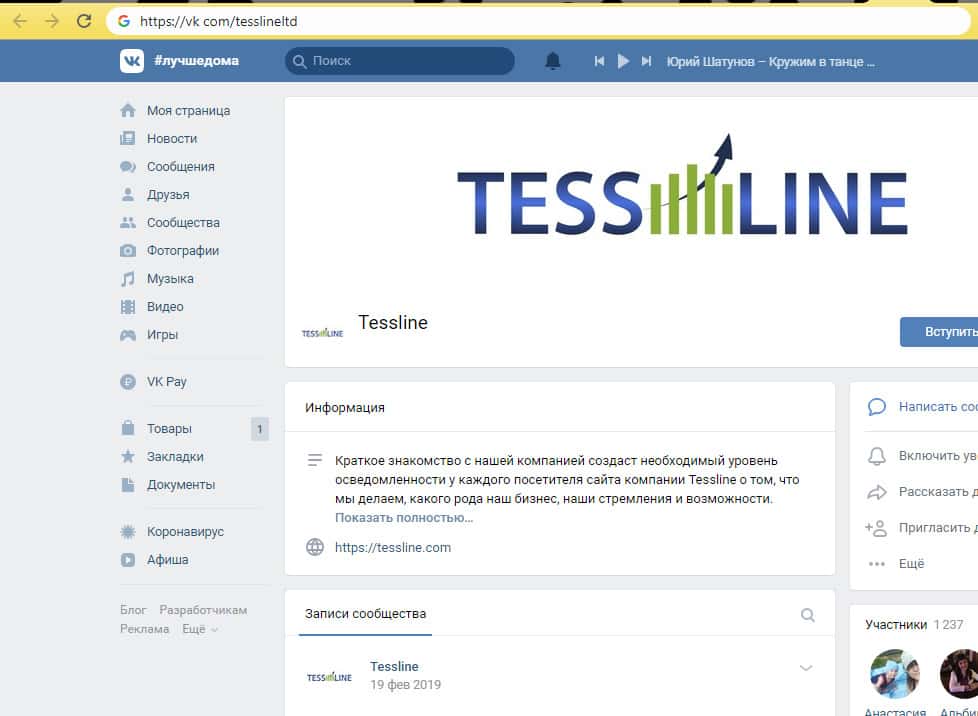Click the speech bubble Написать icon
This screenshot has width=978, height=716.
(x=876, y=407)
